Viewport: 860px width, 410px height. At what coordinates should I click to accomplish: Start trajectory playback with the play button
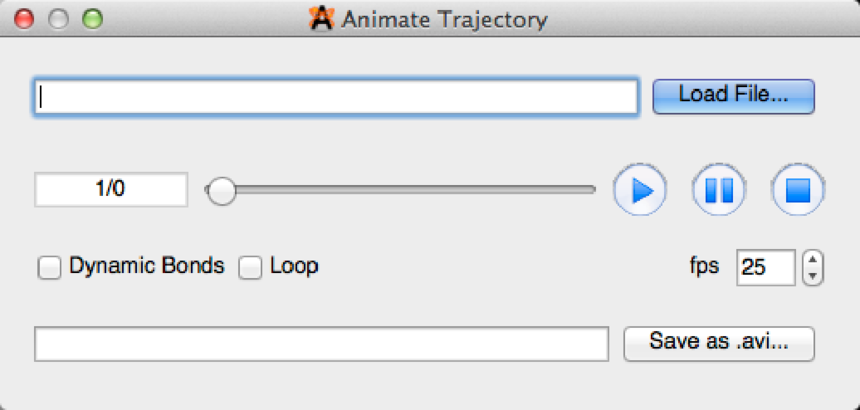pos(640,189)
